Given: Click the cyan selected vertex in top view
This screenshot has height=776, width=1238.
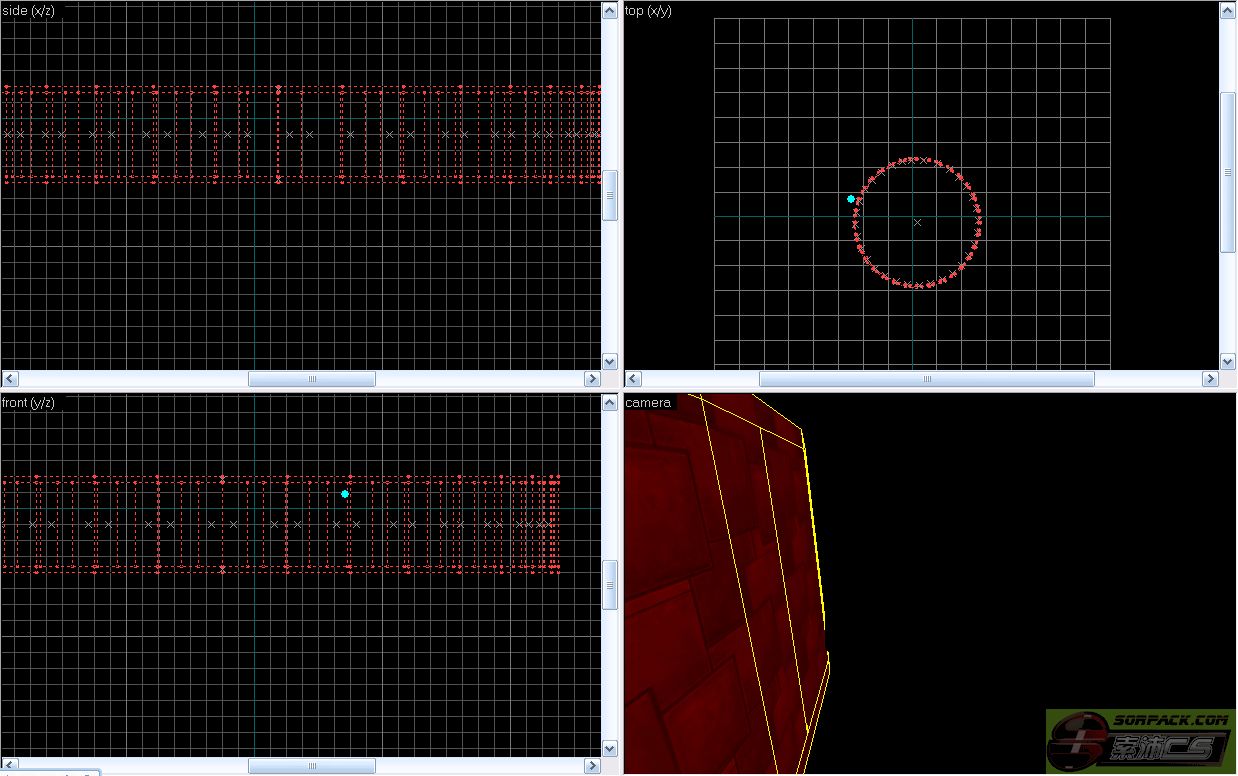Looking at the screenshot, I should tap(851, 199).
